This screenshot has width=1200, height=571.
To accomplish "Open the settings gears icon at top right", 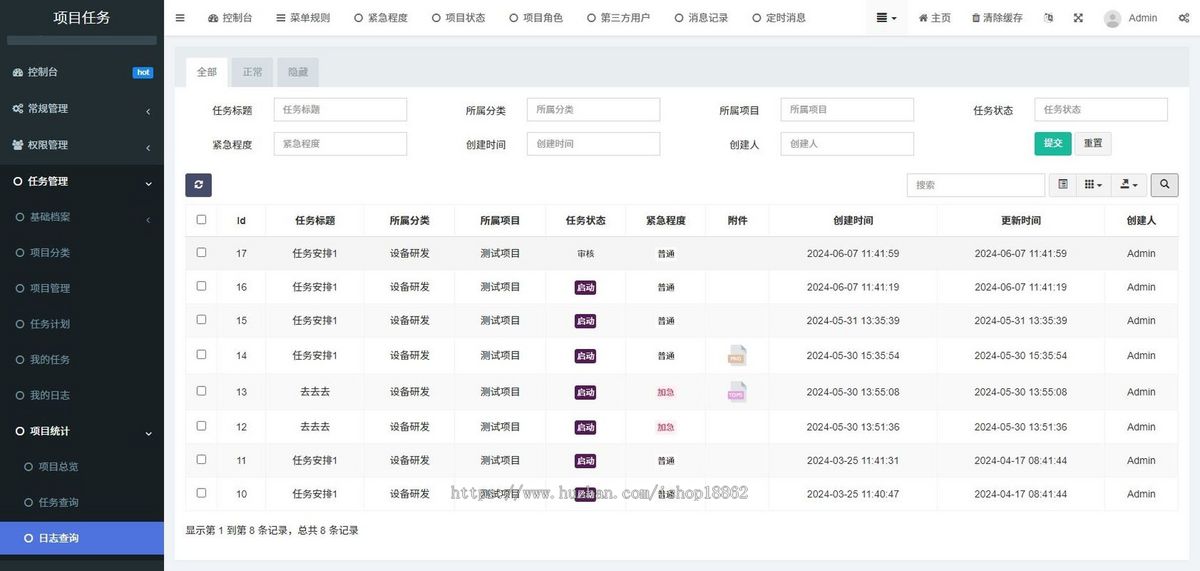I will point(1184,18).
